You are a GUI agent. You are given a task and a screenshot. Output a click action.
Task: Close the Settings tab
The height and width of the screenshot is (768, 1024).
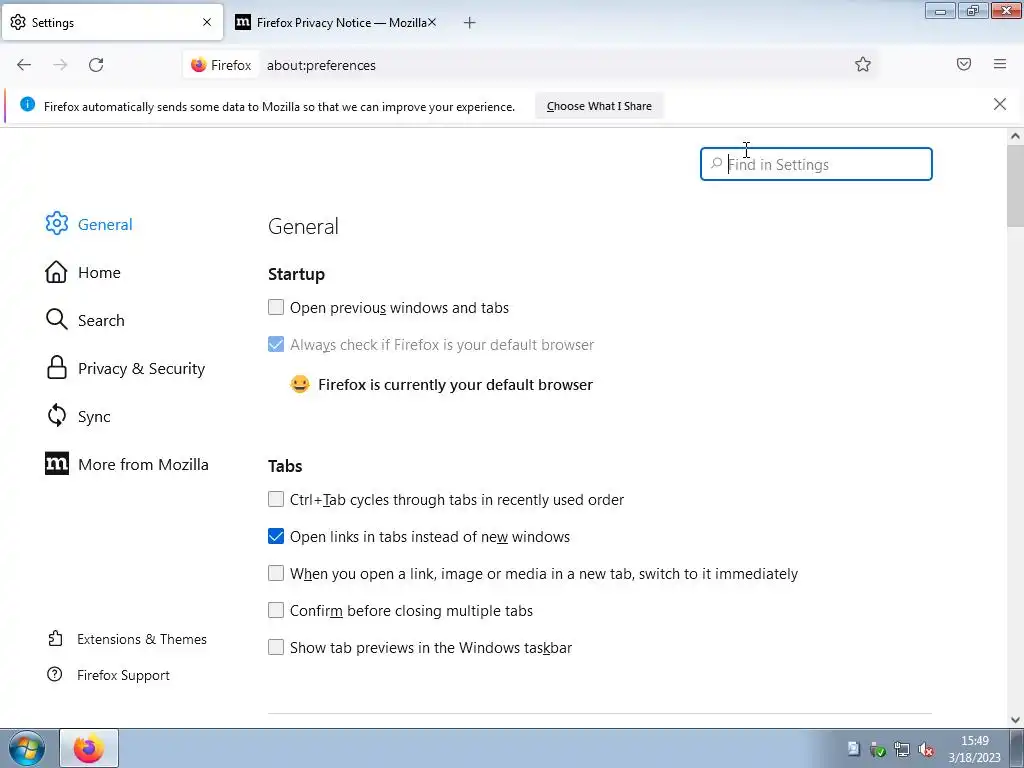click(207, 22)
